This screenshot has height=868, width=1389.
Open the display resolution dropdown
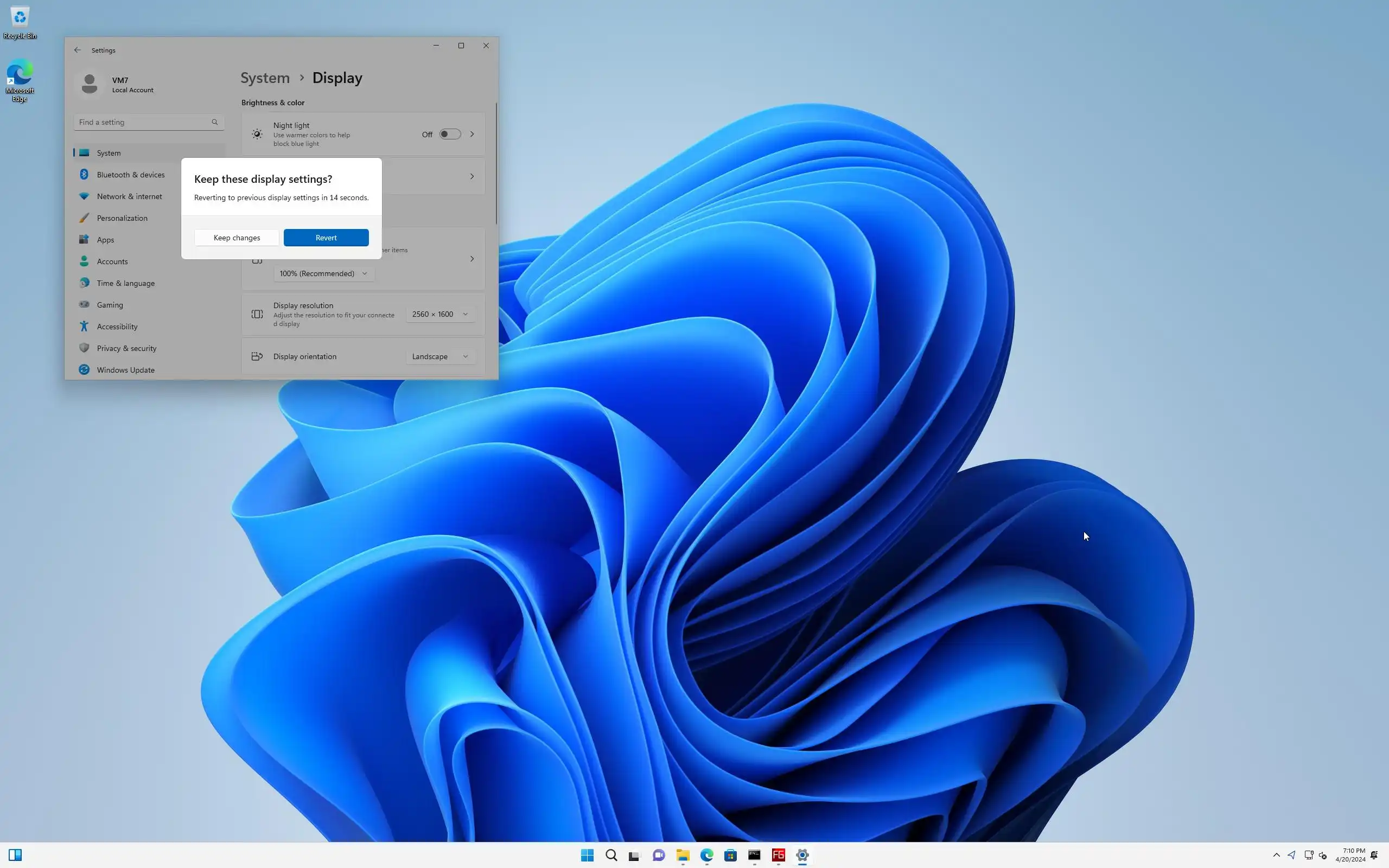pyautogui.click(x=439, y=314)
